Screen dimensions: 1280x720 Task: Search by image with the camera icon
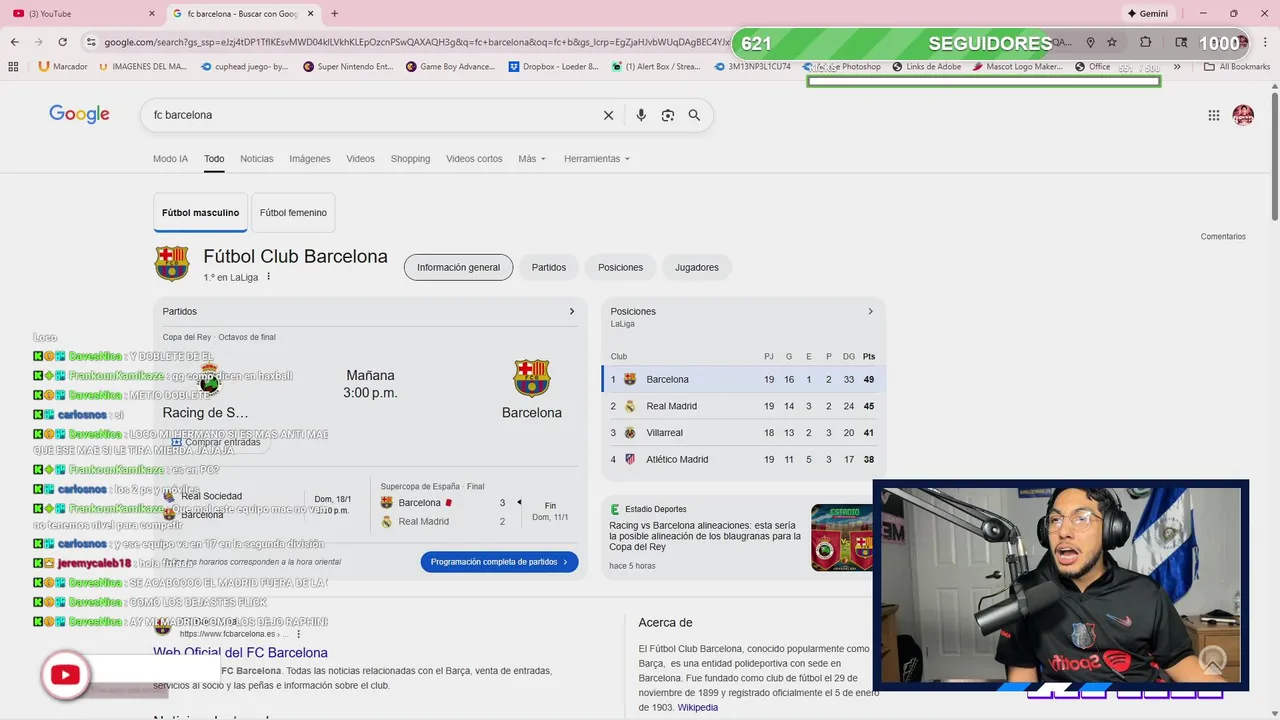(x=668, y=115)
